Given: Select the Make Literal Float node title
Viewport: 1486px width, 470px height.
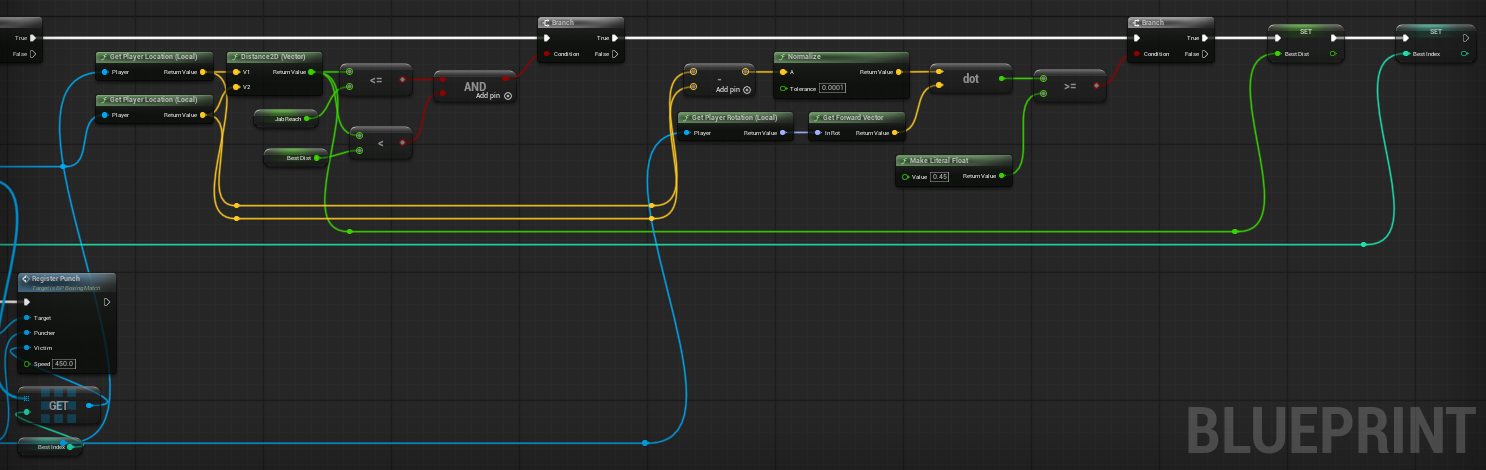Looking at the screenshot, I should 939,160.
